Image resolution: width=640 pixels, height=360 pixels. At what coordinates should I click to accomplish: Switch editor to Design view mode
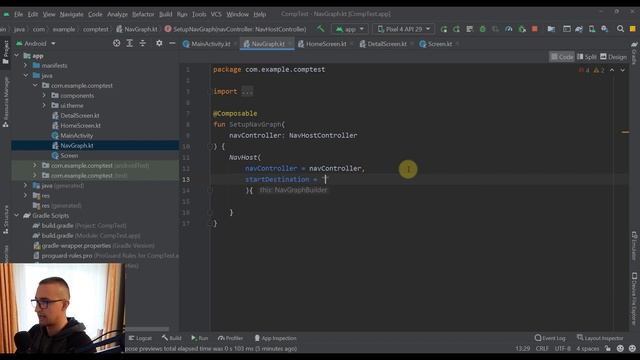point(613,57)
